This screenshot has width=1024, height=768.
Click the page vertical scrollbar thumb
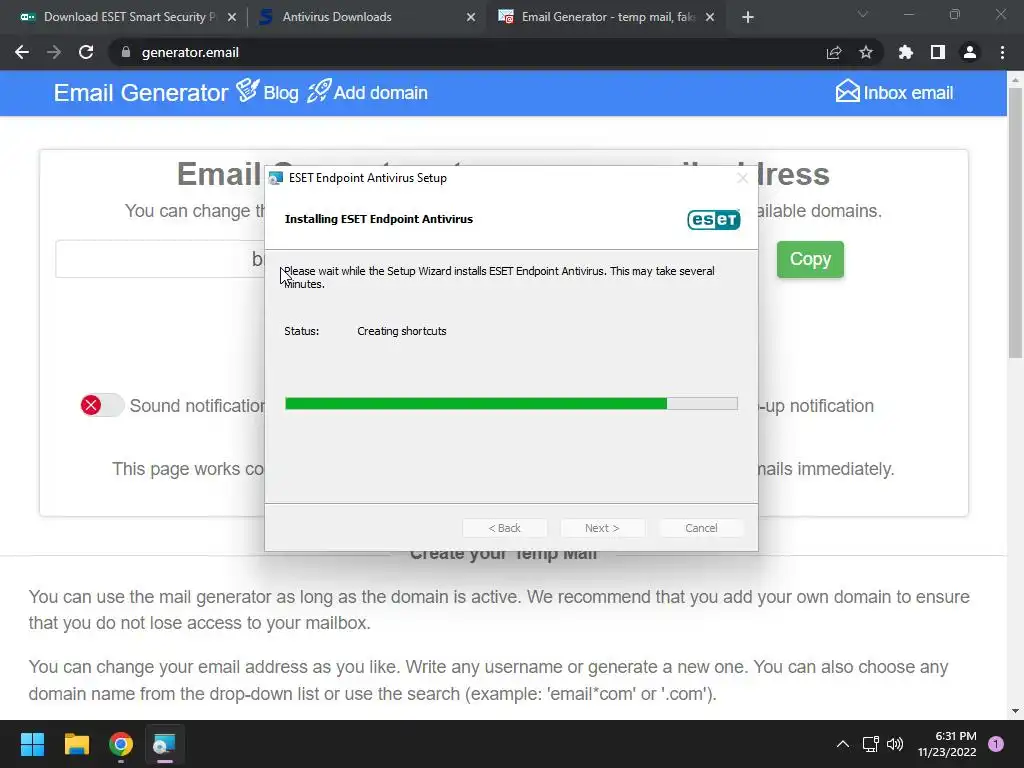[x=1015, y=222]
